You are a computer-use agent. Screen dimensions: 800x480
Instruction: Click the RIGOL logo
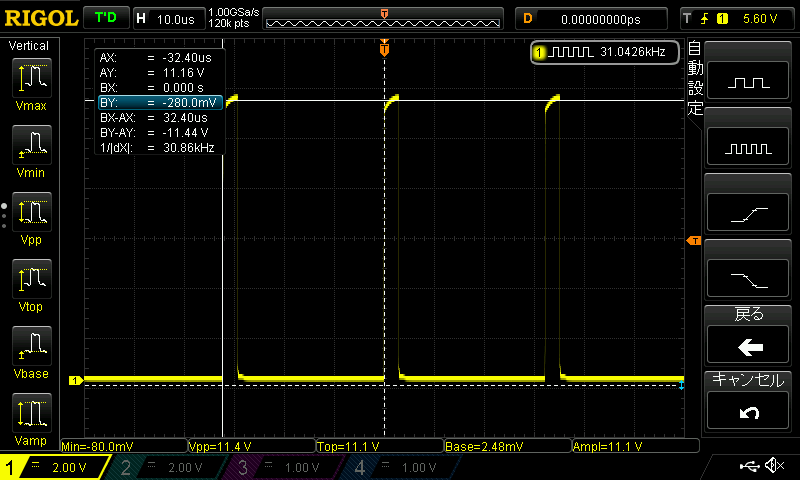(41, 18)
